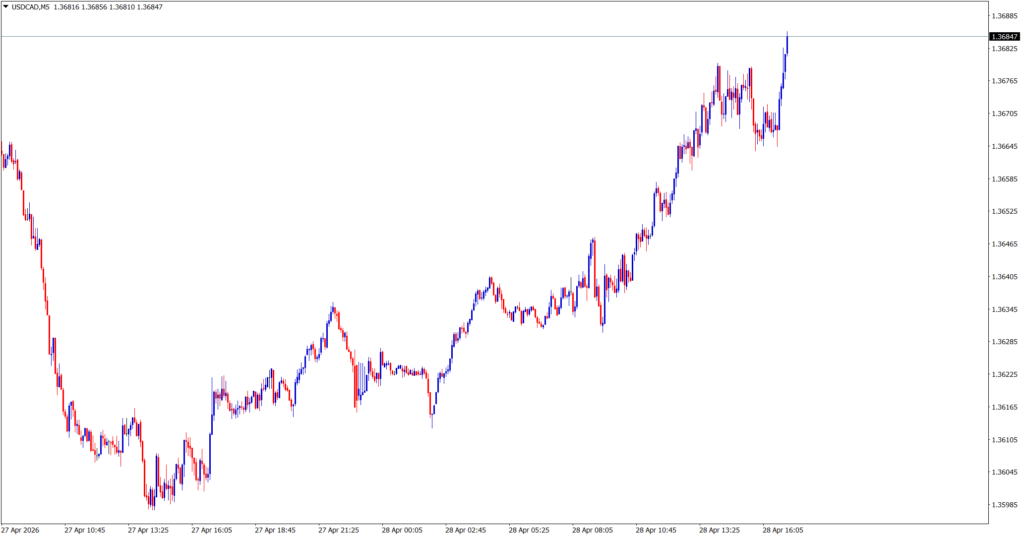Click the 1.36405 price scale value
Image resolution: width=1024 pixels, height=537 pixels.
[x=1004, y=277]
